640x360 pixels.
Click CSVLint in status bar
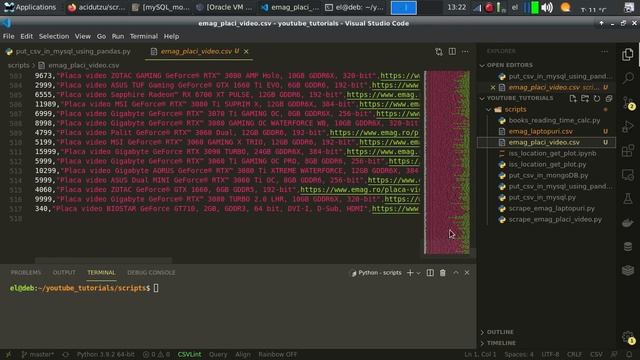[x=189, y=354]
